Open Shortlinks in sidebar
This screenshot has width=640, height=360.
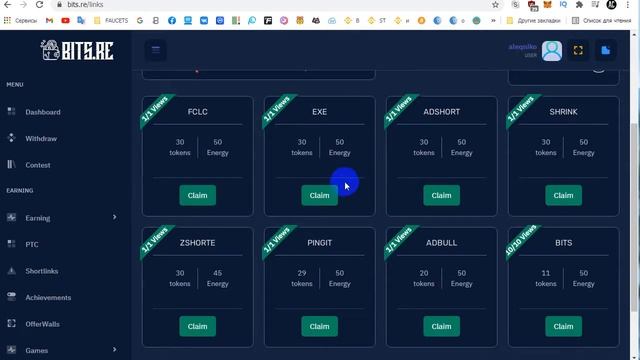click(x=42, y=271)
